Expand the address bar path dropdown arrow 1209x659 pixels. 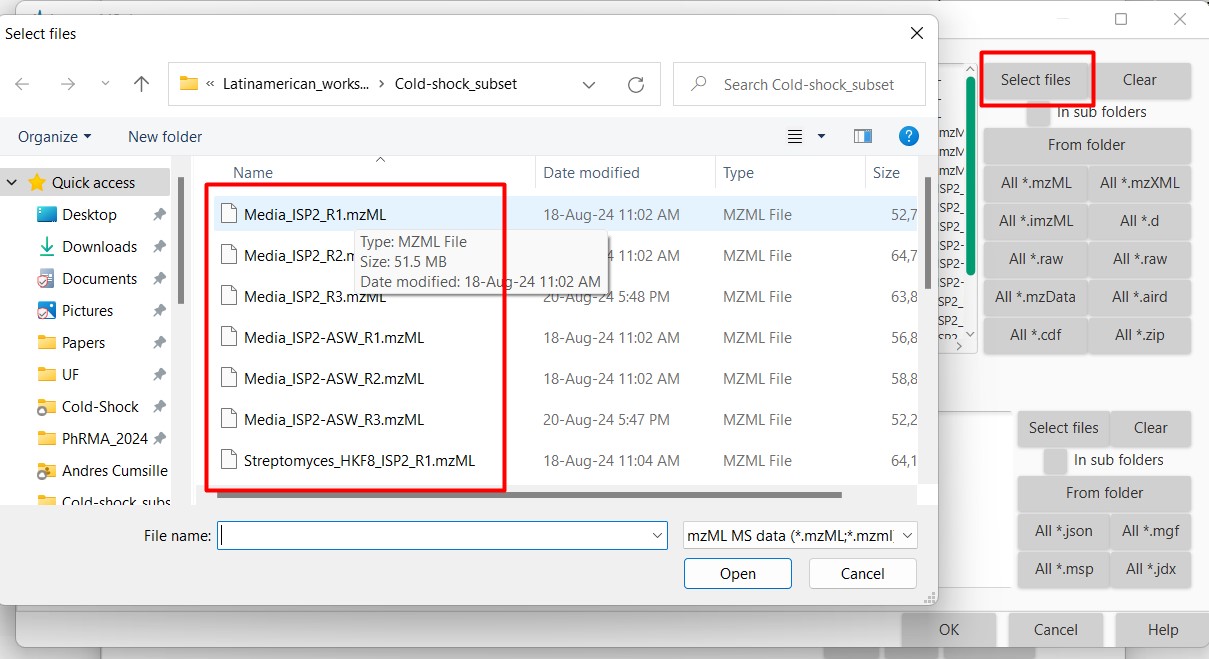point(589,85)
